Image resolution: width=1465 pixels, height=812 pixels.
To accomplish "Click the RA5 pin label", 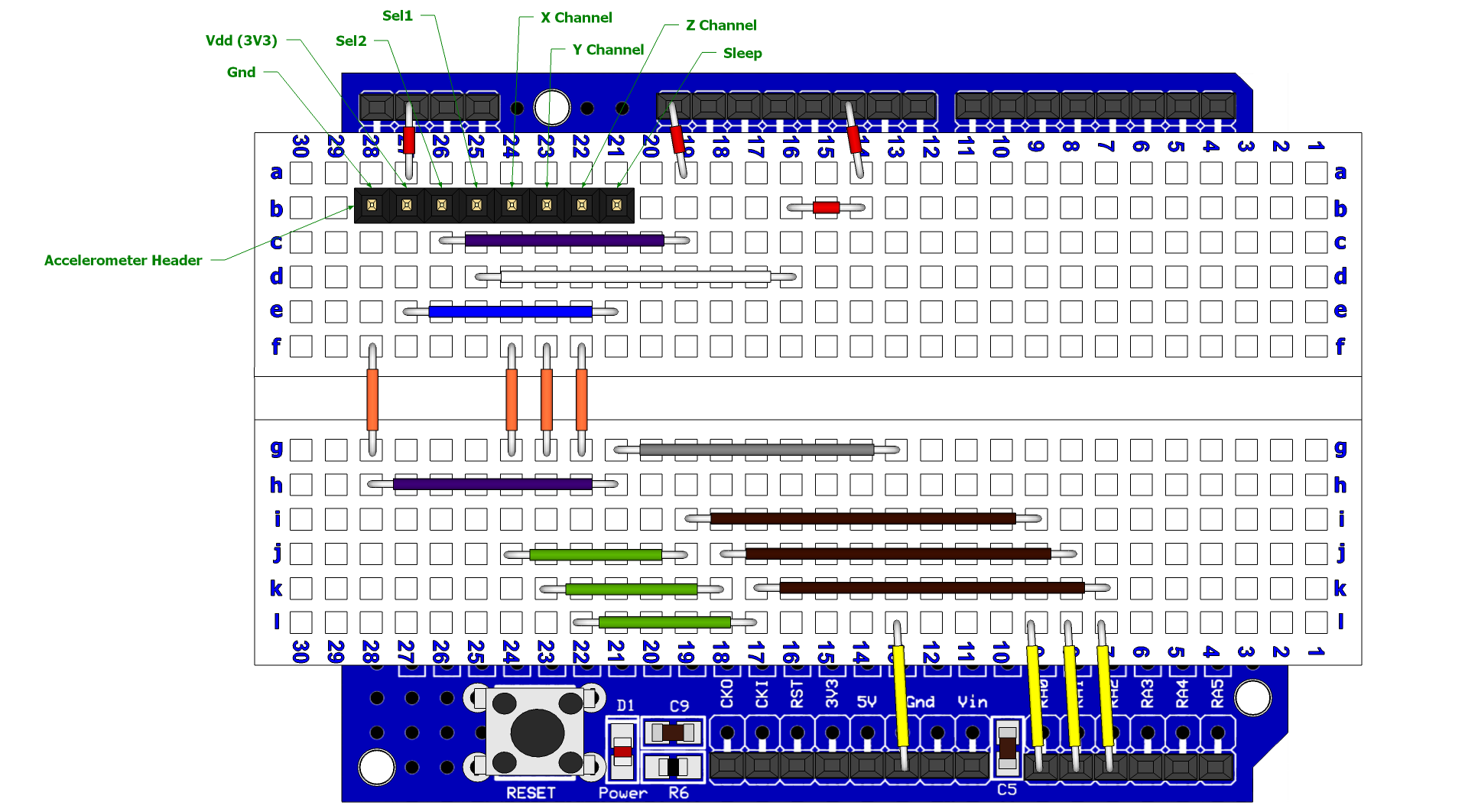I will 1217,693.
